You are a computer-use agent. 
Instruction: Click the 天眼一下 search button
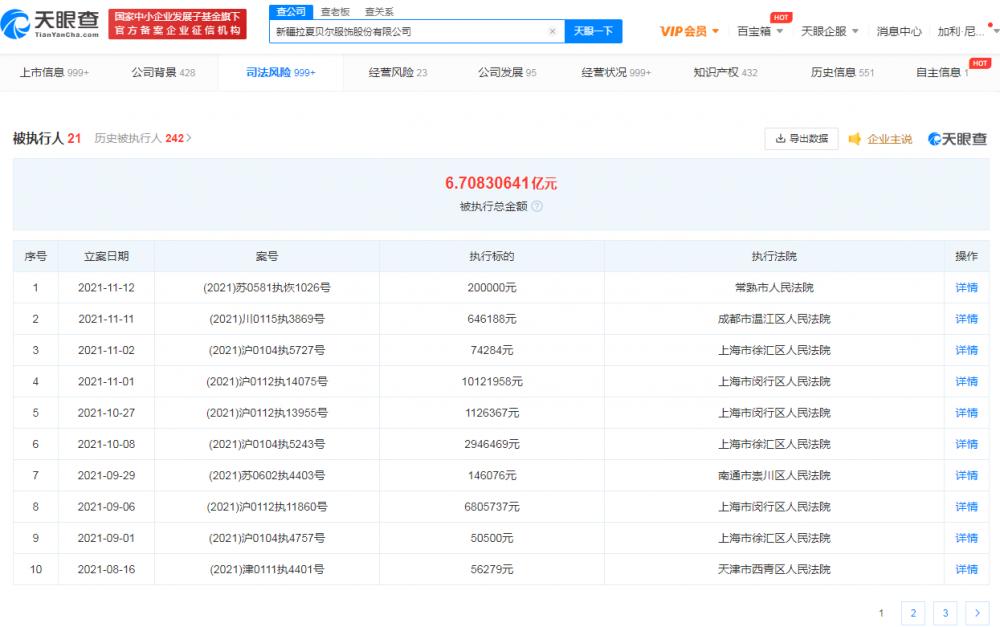594,31
